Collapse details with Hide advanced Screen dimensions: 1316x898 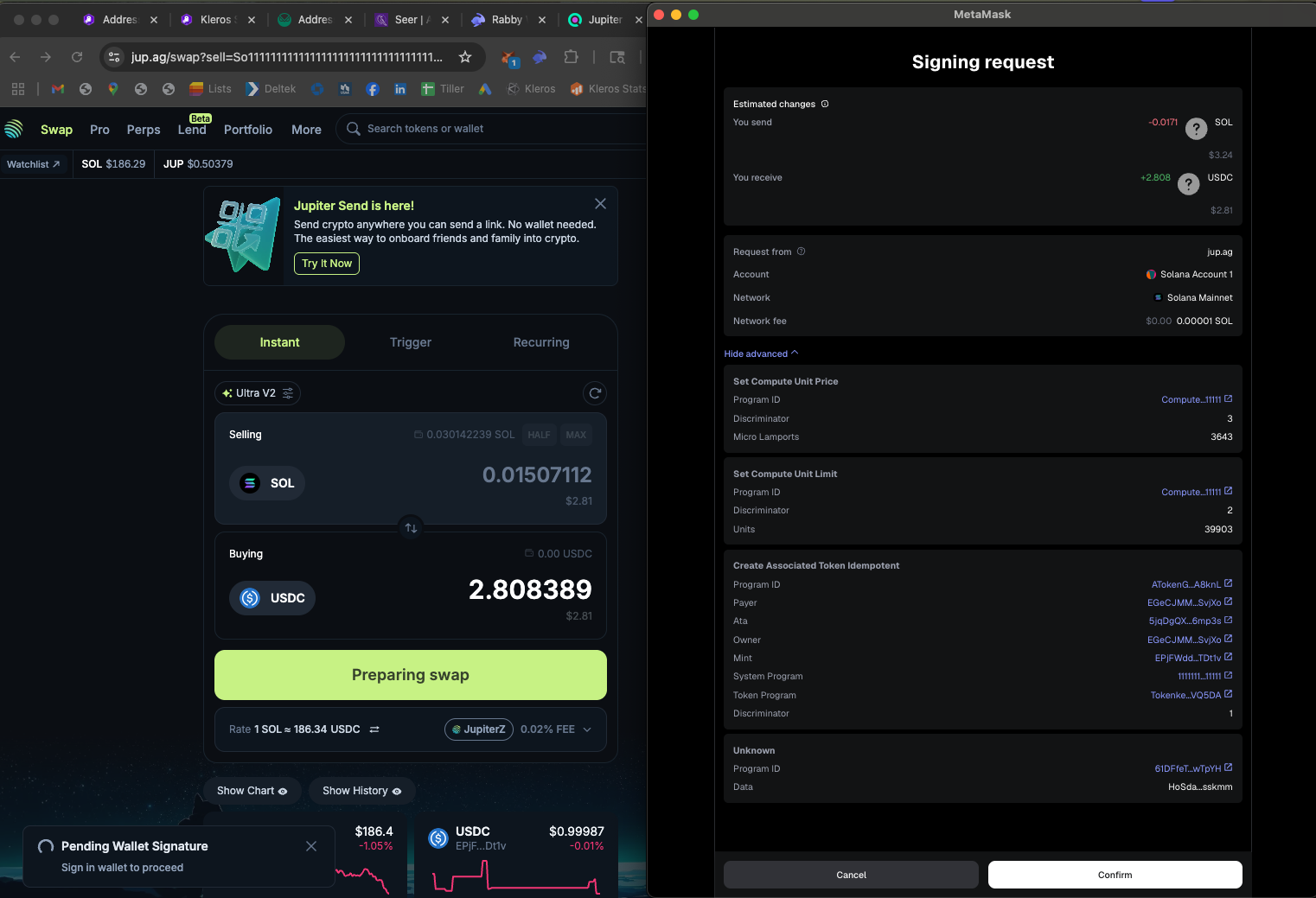pyautogui.click(x=761, y=353)
